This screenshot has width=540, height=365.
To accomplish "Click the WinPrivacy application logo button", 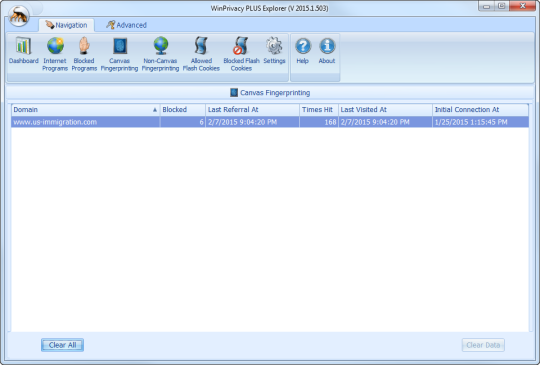I will (x=19, y=15).
